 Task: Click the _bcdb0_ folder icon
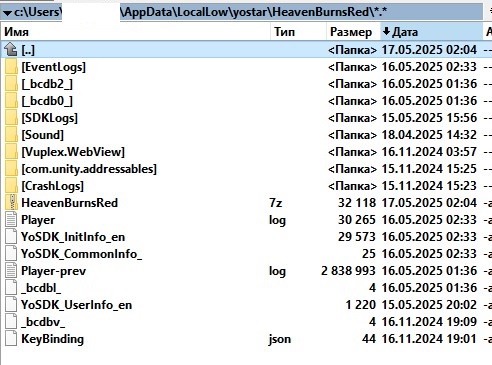click(x=11, y=101)
